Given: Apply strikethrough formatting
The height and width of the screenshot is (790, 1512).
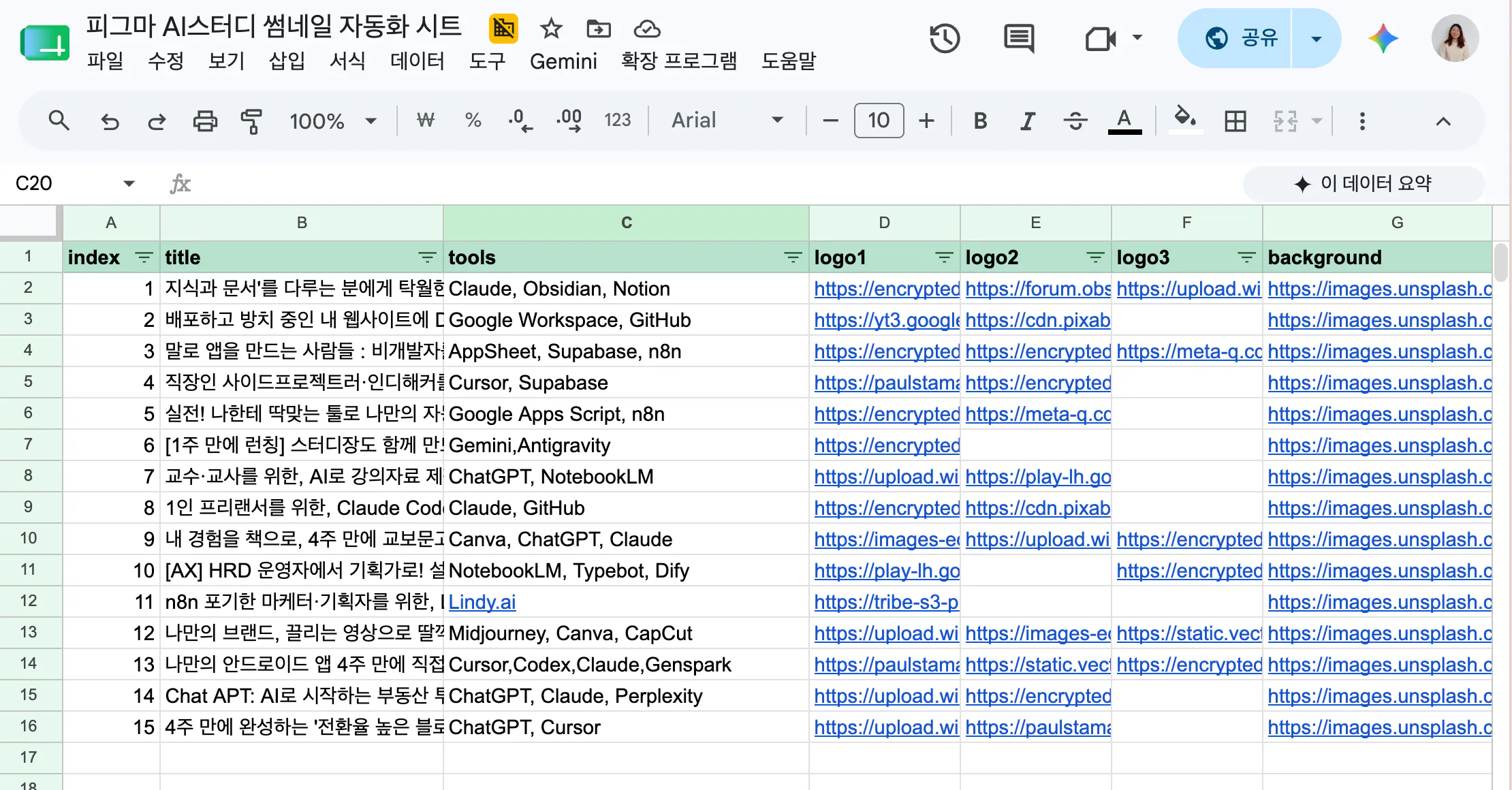Looking at the screenshot, I should 1075,121.
